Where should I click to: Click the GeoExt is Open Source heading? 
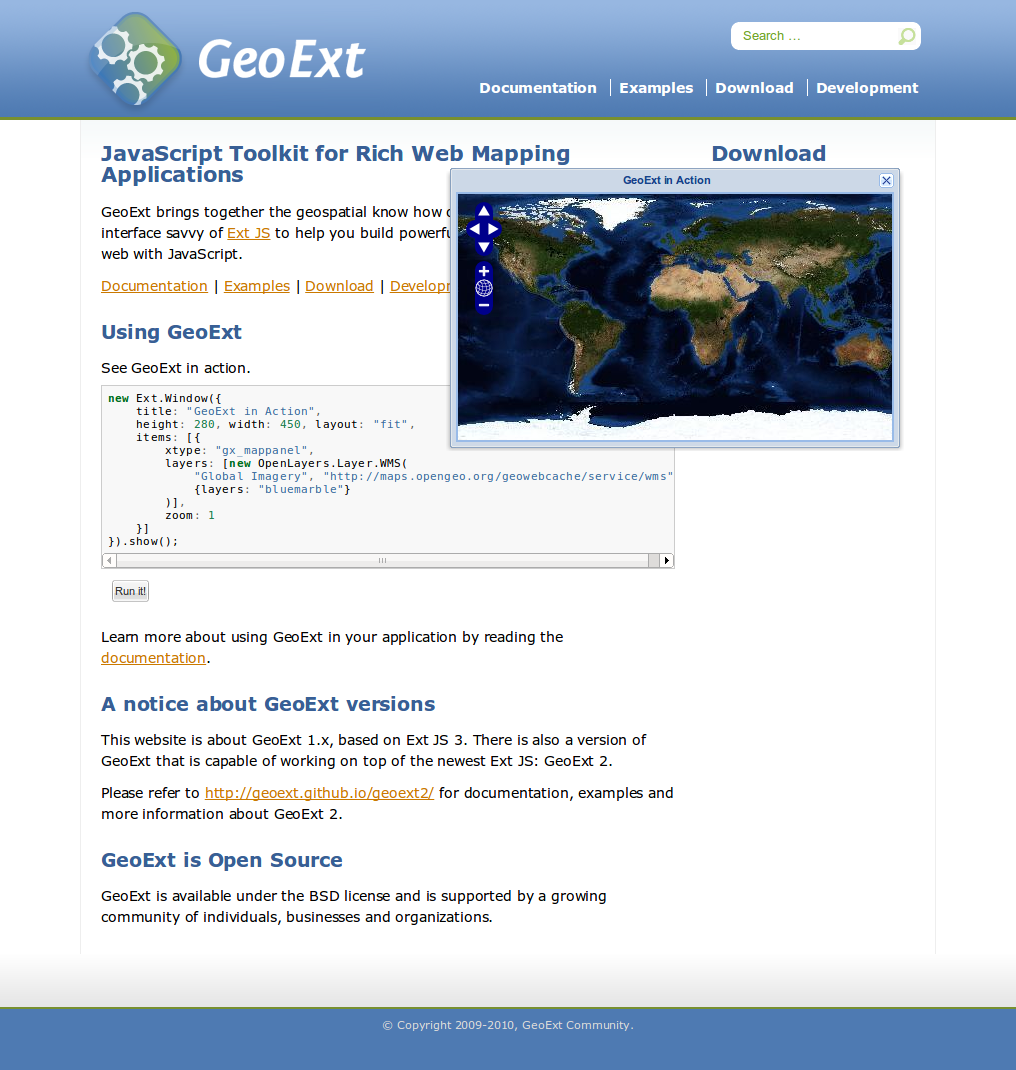tap(222, 861)
